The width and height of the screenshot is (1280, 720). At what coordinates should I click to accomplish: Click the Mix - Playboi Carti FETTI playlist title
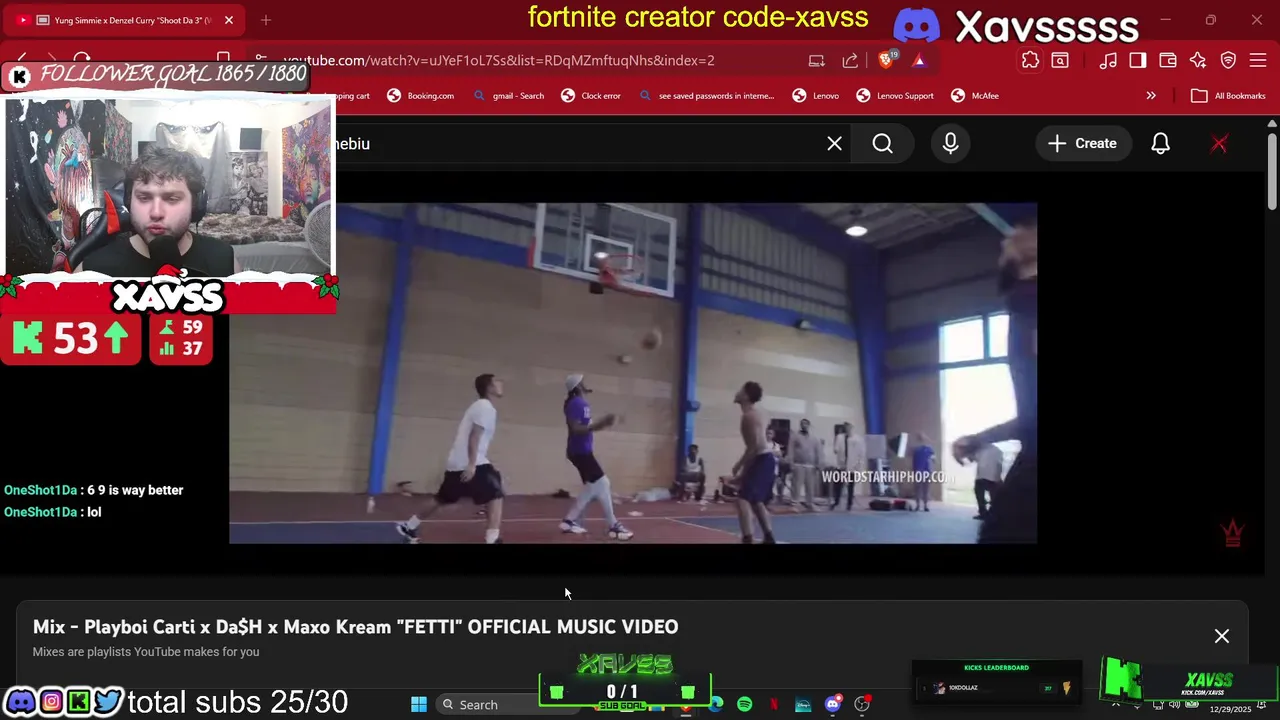pos(355,627)
